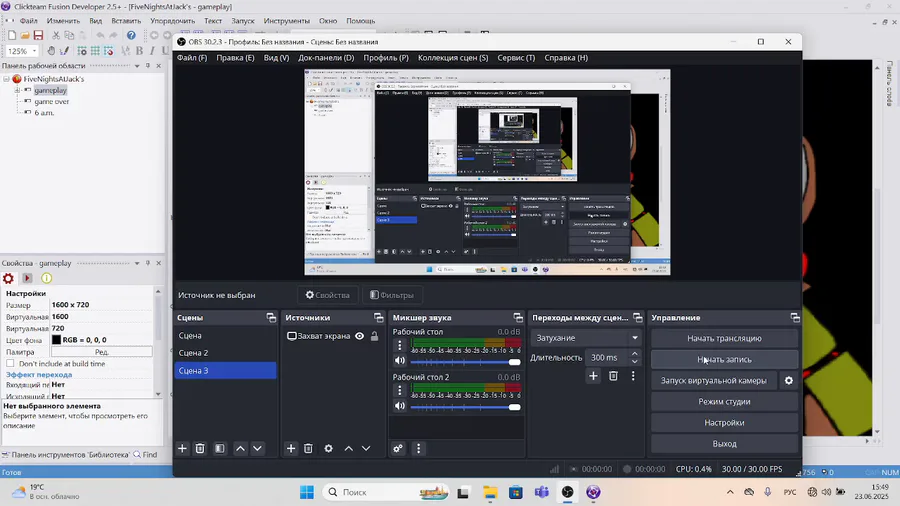Click New file icon in Clickteam Fusion toolbar
The image size is (900, 506).
(12, 36)
